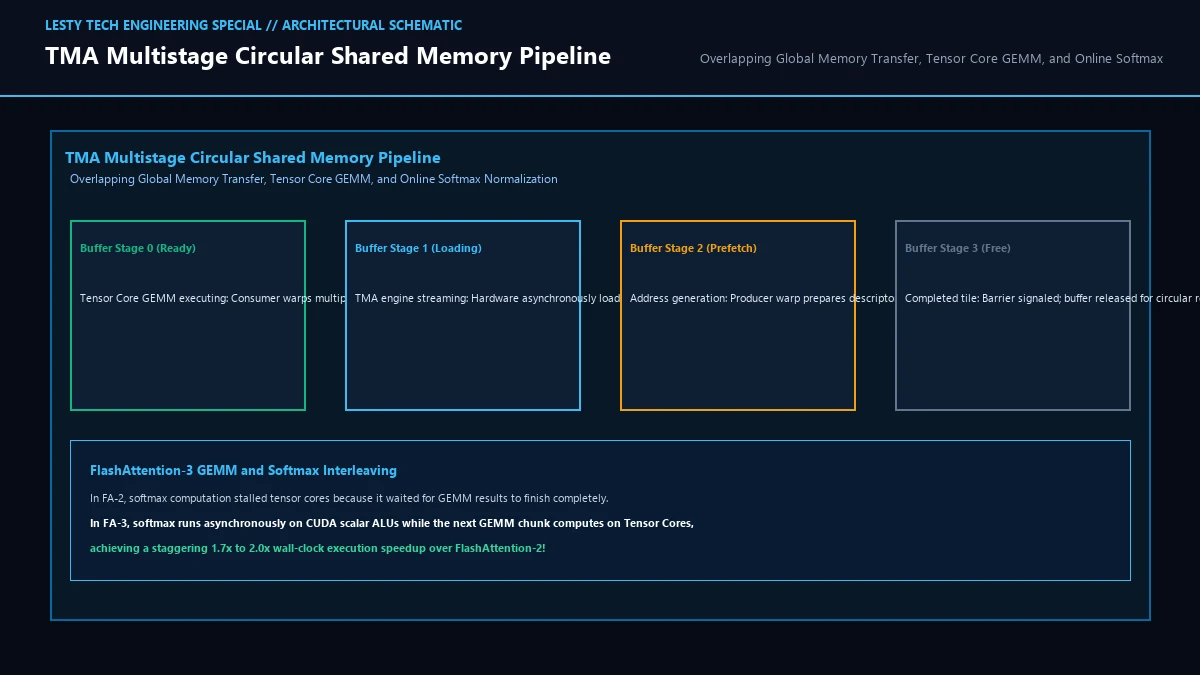
Task: Select the blue pipeline heading inside the panel
Action: pos(253,158)
